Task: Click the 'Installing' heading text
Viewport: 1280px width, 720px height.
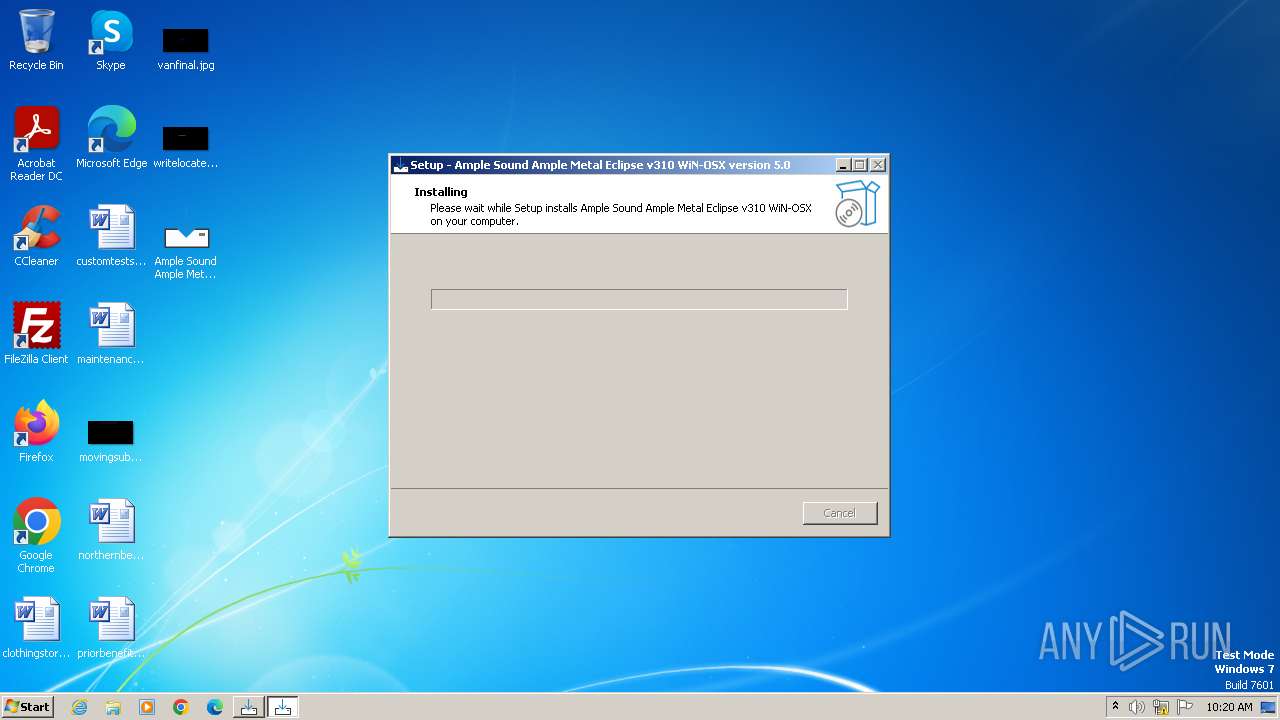Action: click(x=441, y=192)
